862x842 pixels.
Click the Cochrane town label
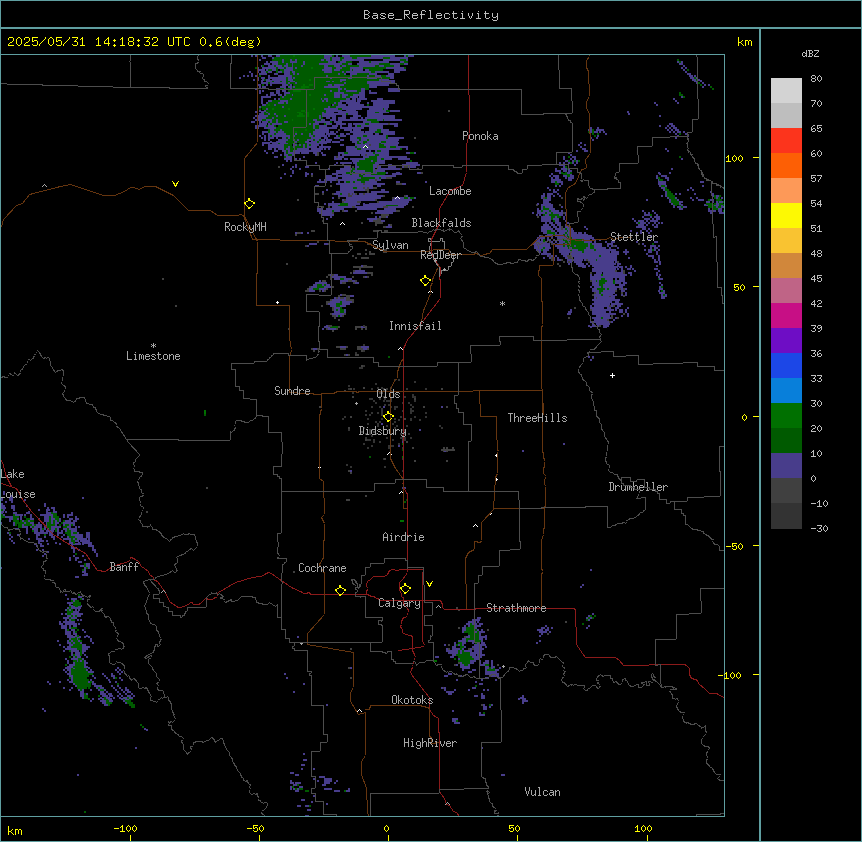322,568
